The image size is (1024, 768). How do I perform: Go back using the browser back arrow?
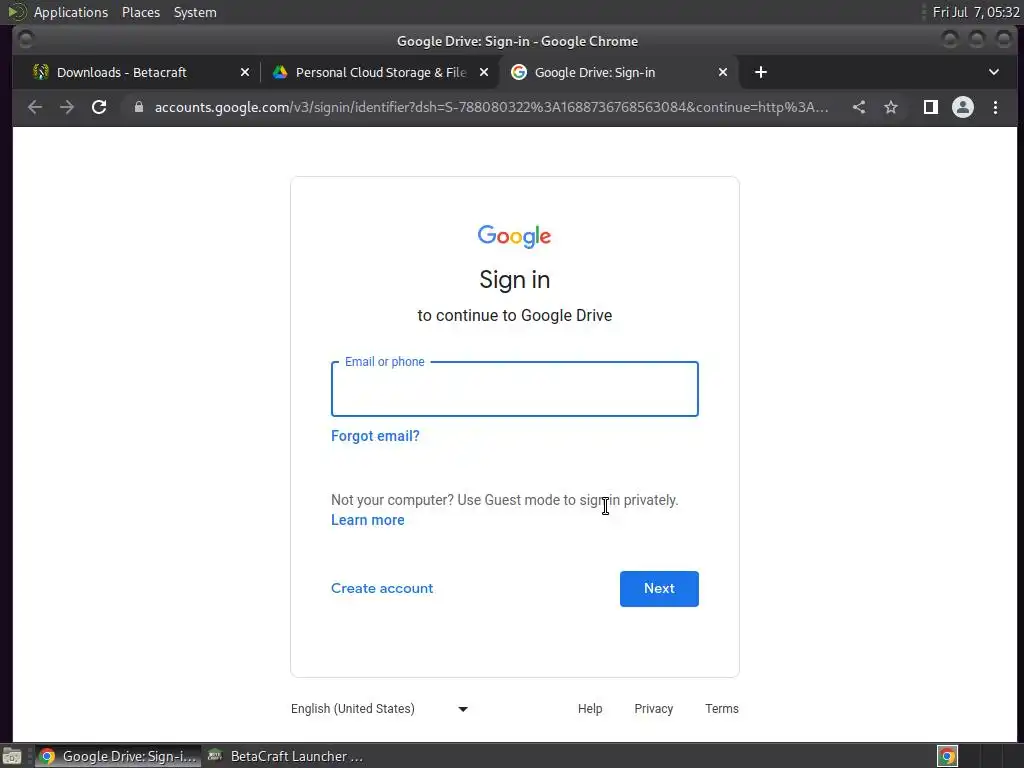(x=35, y=107)
